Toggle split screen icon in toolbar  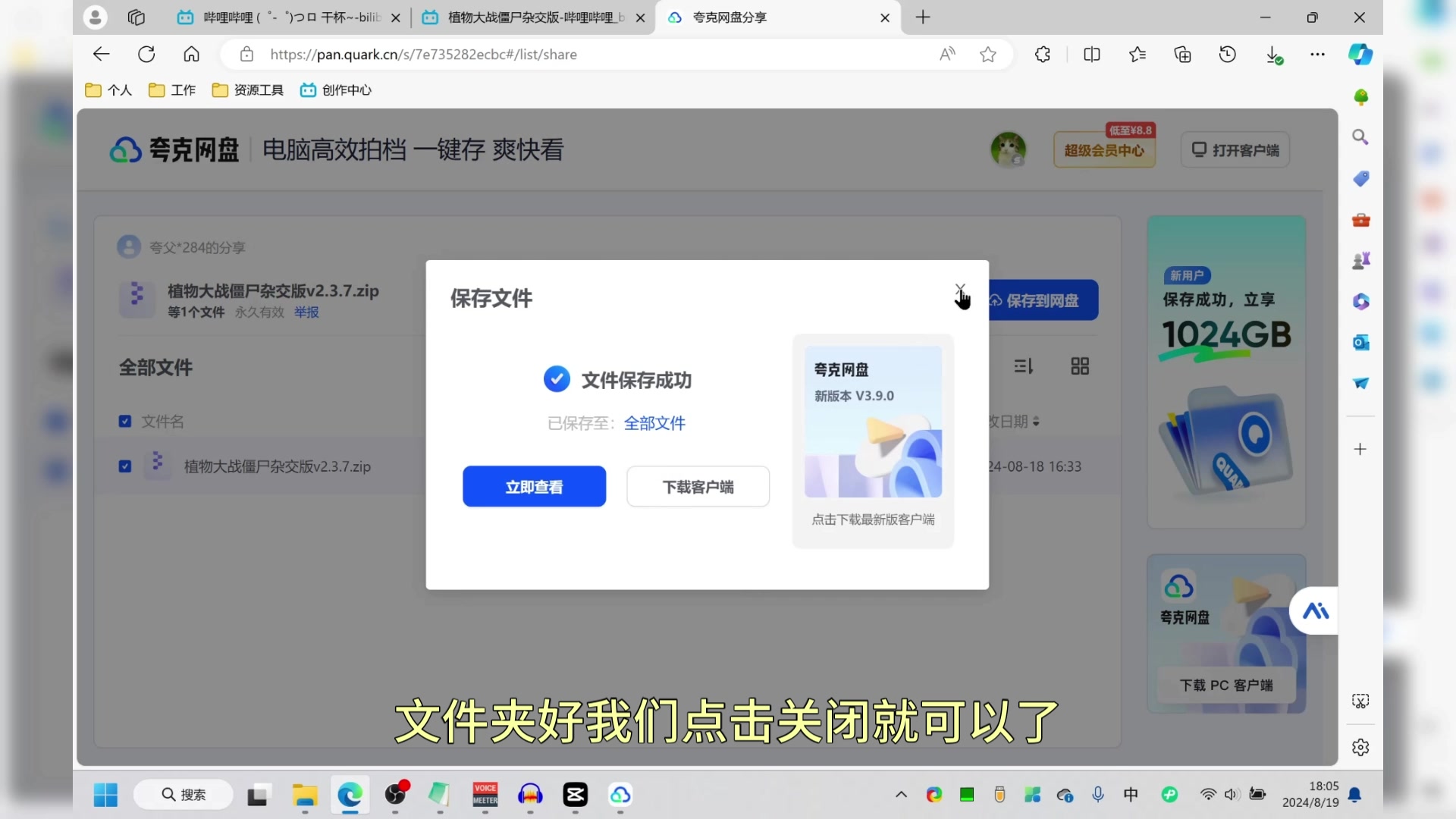click(1092, 54)
